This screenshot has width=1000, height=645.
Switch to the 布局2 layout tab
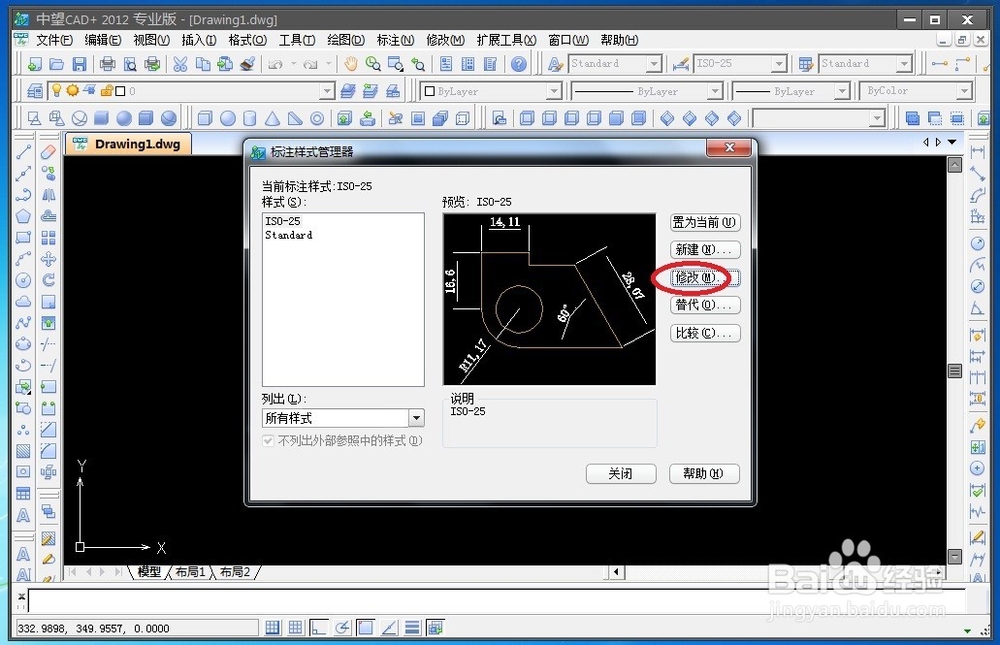tap(235, 572)
